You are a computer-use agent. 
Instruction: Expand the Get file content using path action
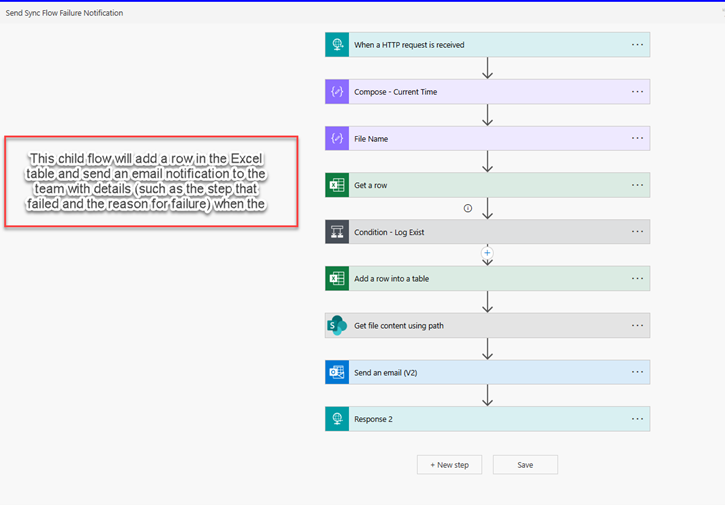pos(487,326)
